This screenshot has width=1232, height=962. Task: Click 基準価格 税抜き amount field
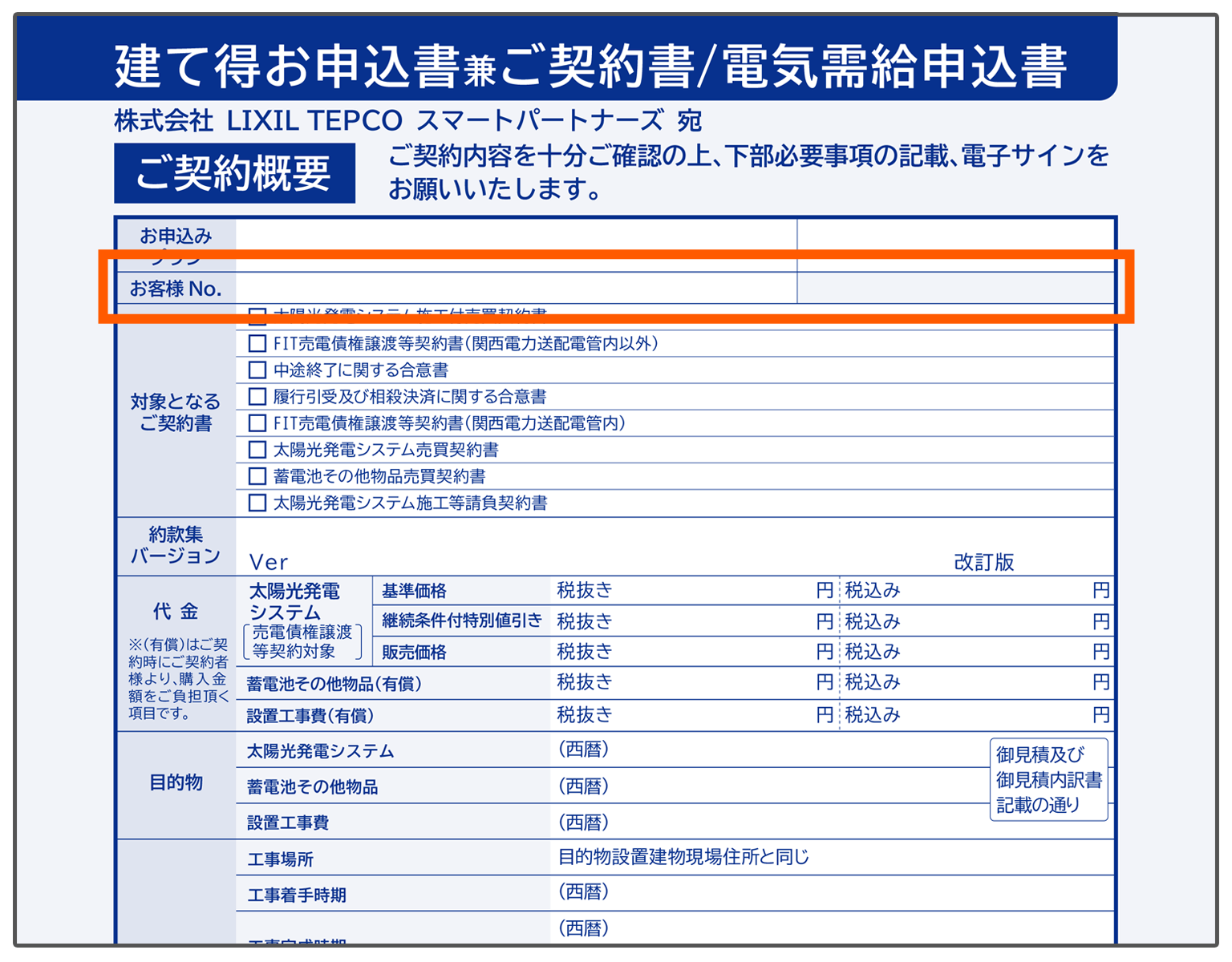click(714, 591)
